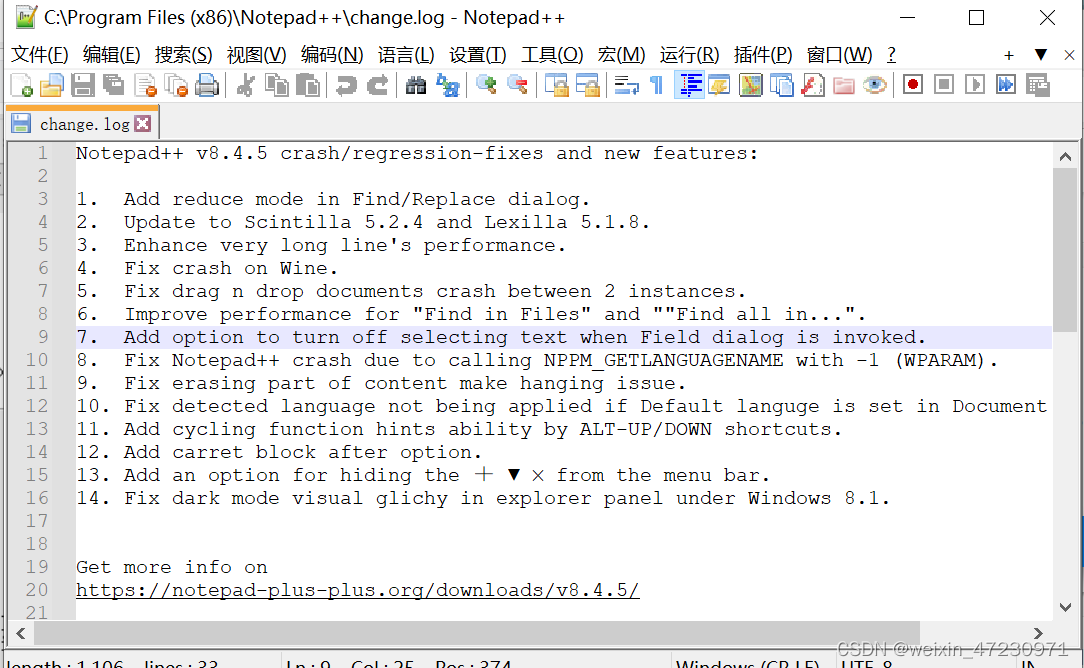The height and width of the screenshot is (668, 1084).
Task: Open the notepad-plus-plus.org downloads link
Action: click(x=357, y=590)
